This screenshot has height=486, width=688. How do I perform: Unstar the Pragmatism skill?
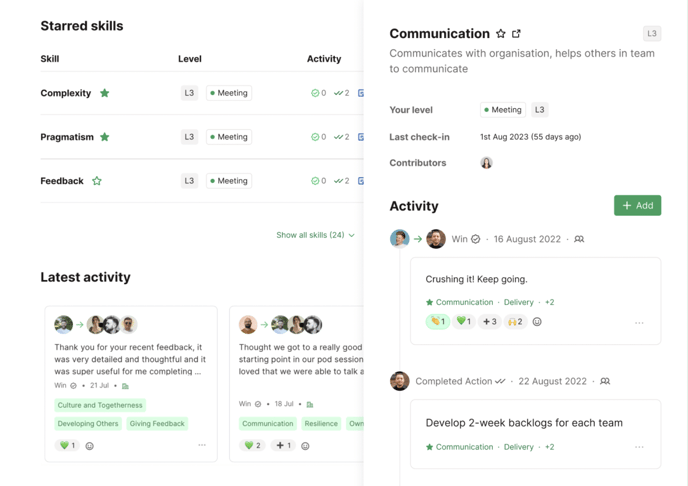click(105, 137)
